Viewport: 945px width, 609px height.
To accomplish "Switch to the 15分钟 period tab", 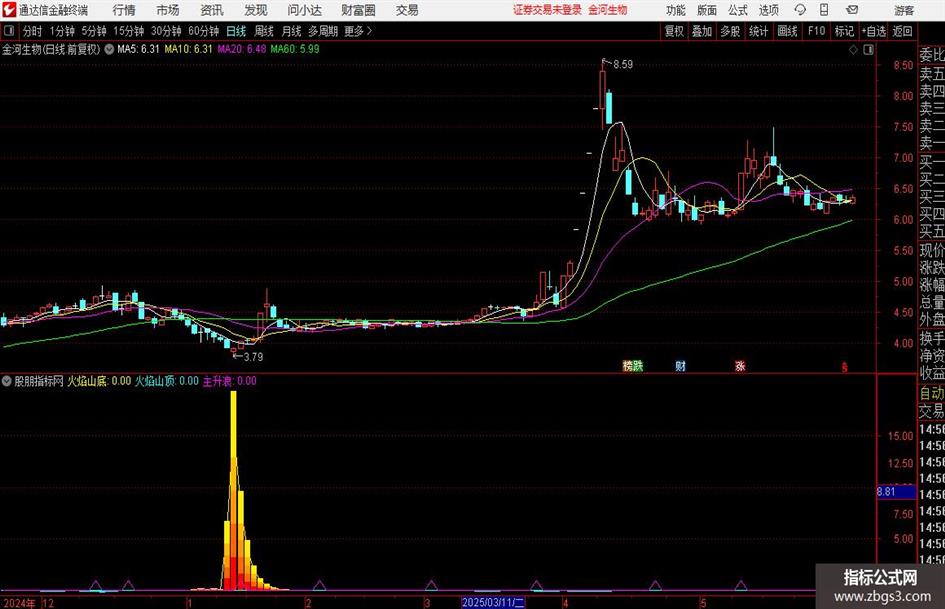I will [129, 31].
